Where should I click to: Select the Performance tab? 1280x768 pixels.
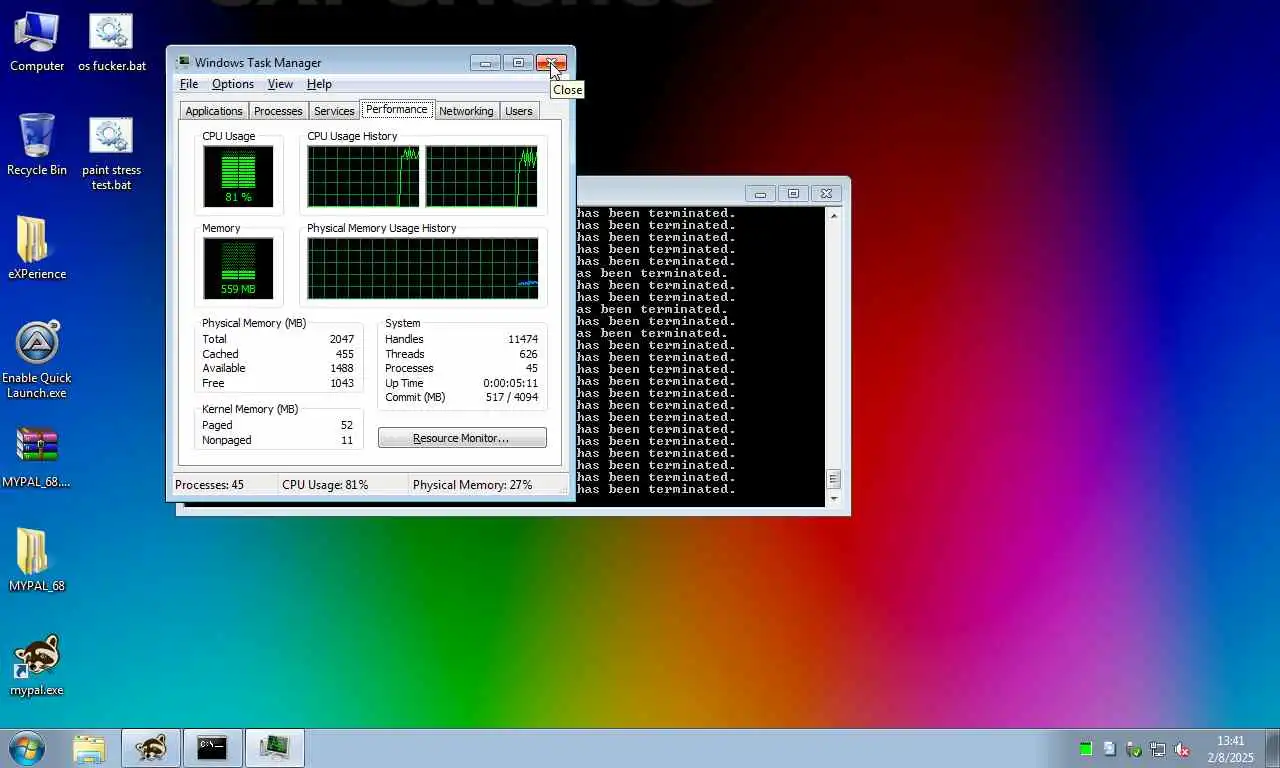397,109
